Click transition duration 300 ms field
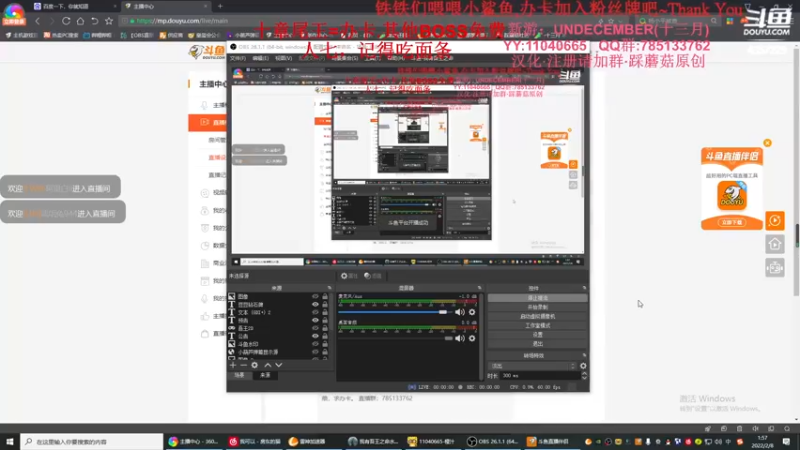 (x=540, y=376)
